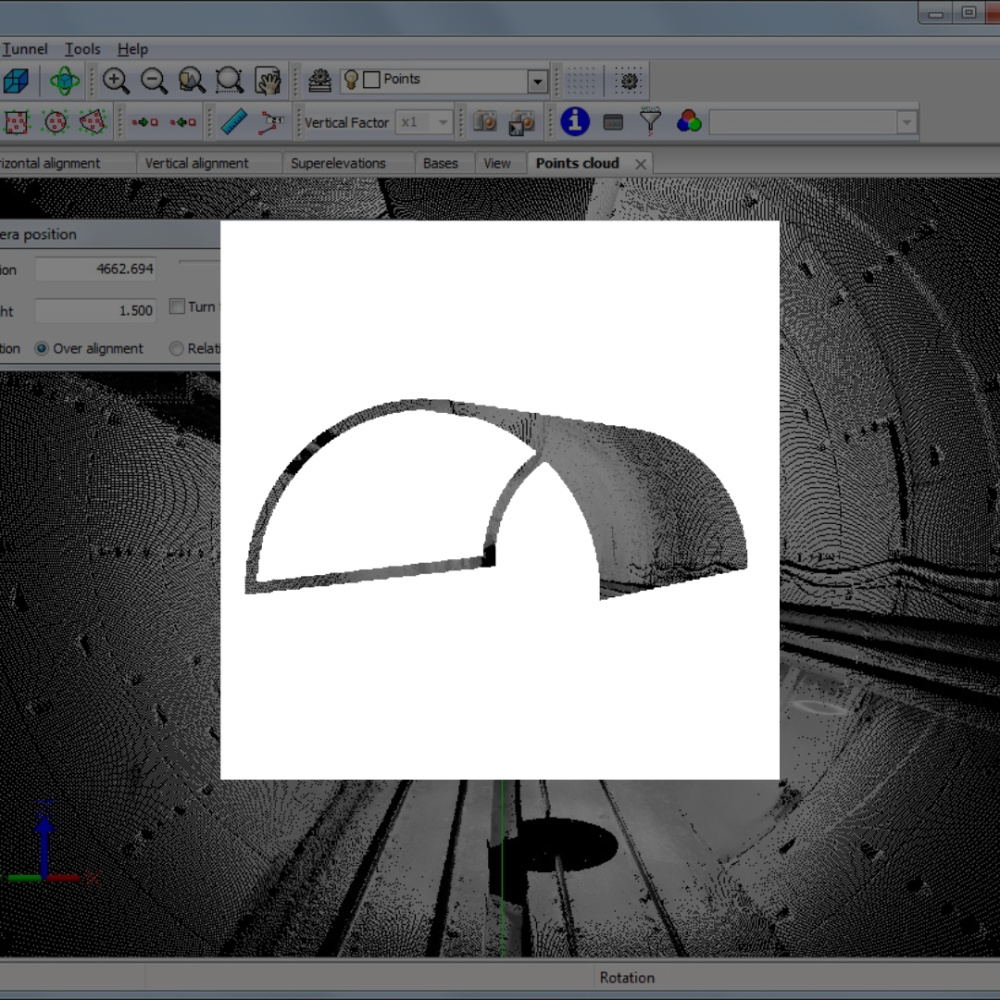
Task: Switch to the 3D cube view
Action: coord(16,81)
